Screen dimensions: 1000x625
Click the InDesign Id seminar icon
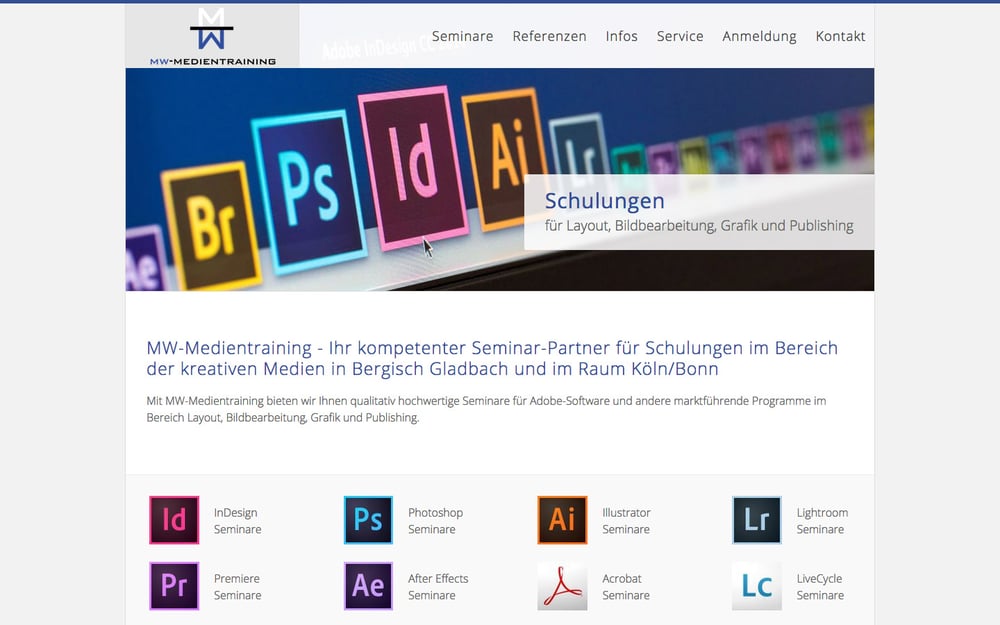(174, 520)
